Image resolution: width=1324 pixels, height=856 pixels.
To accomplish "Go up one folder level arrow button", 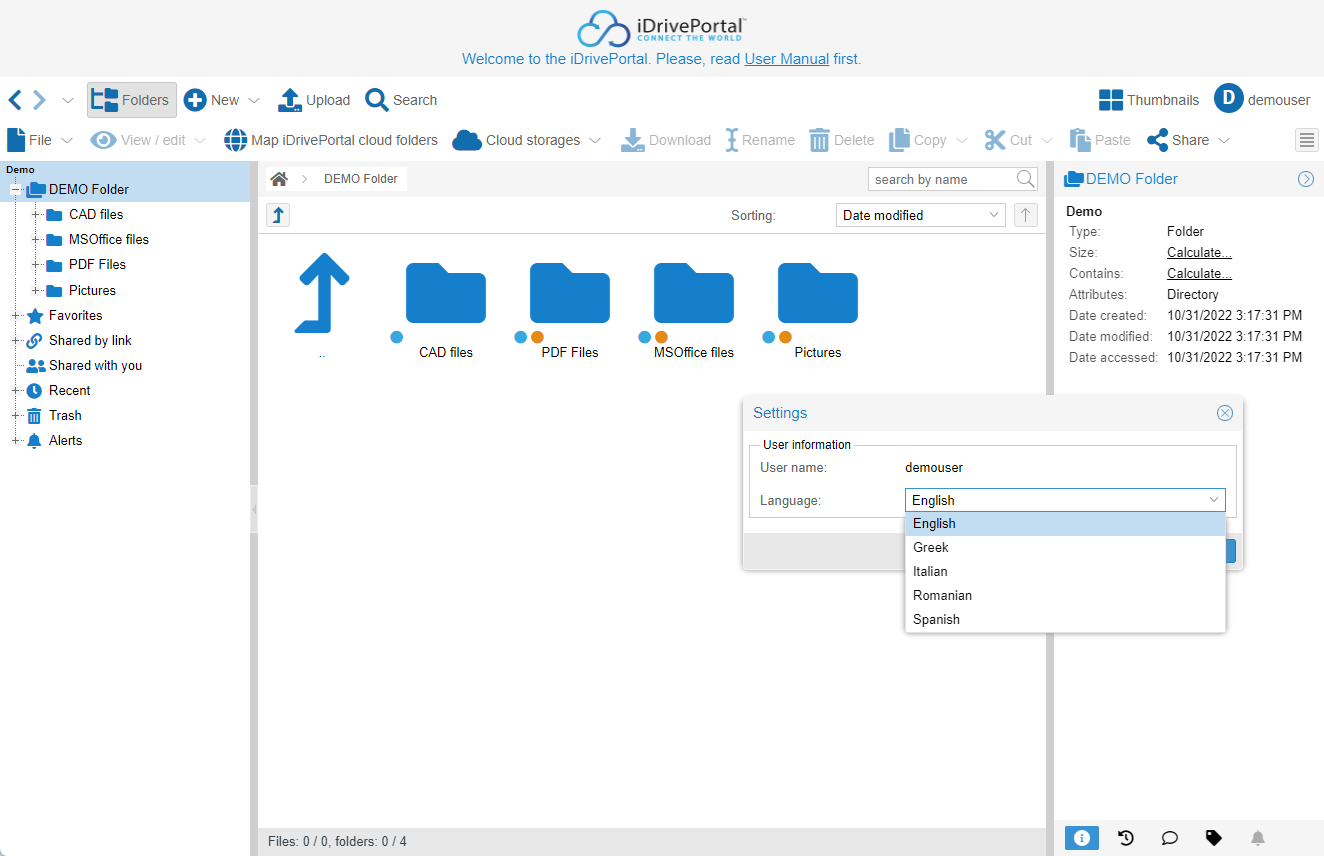I will point(278,215).
